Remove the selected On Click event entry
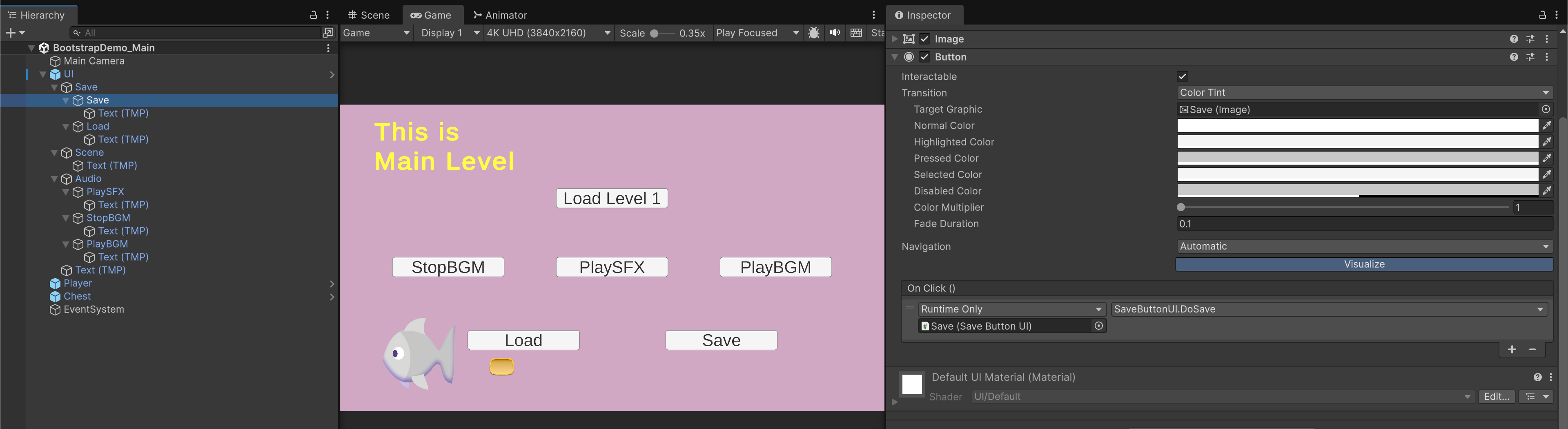 (x=1533, y=349)
